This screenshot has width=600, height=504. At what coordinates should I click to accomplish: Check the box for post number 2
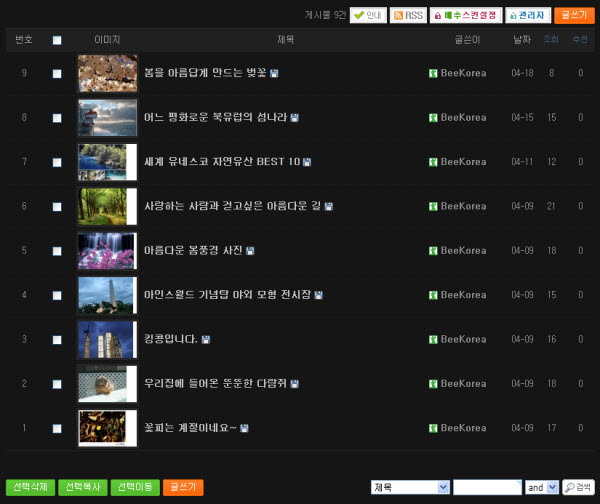[57, 384]
